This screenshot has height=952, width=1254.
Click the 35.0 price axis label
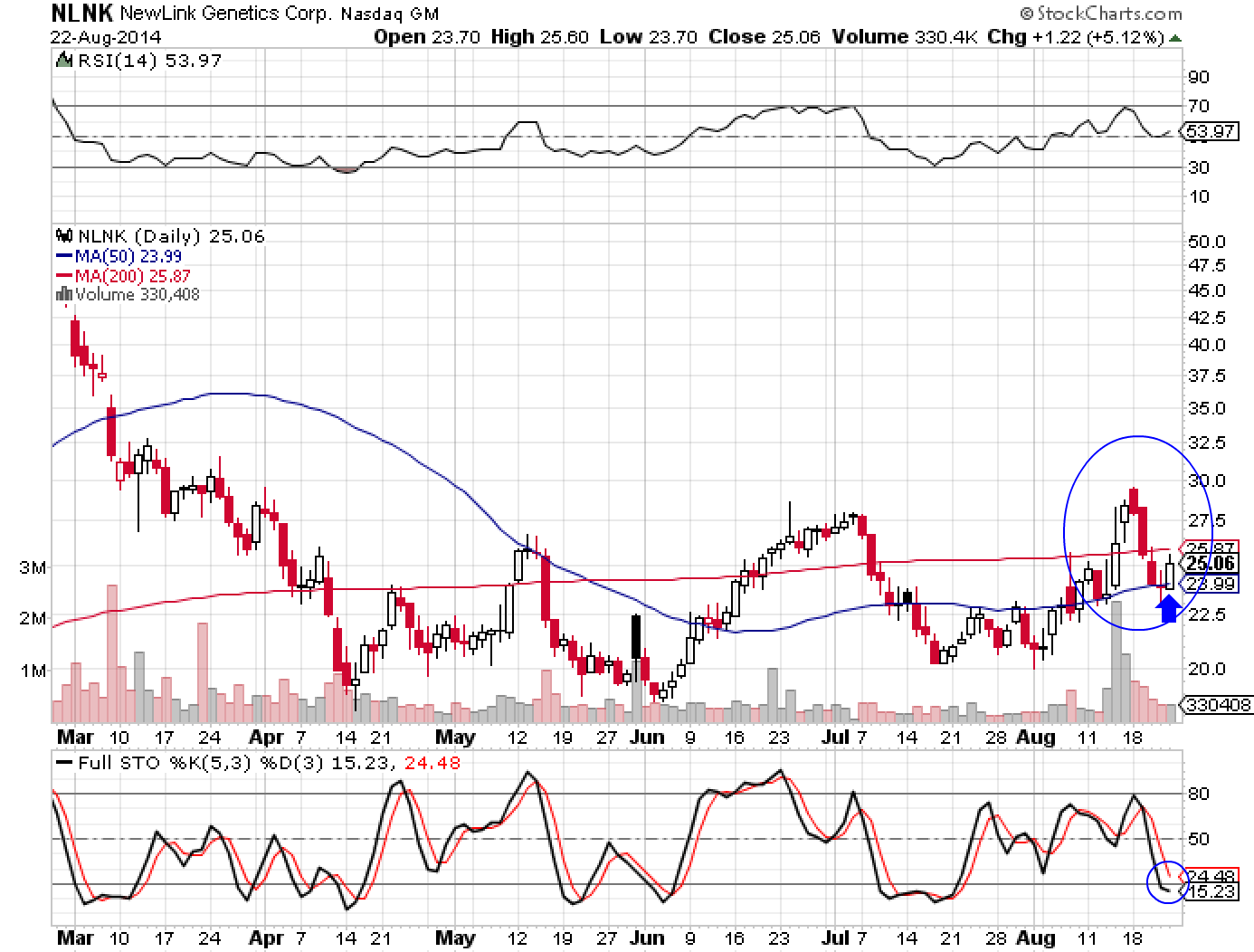tap(1206, 408)
